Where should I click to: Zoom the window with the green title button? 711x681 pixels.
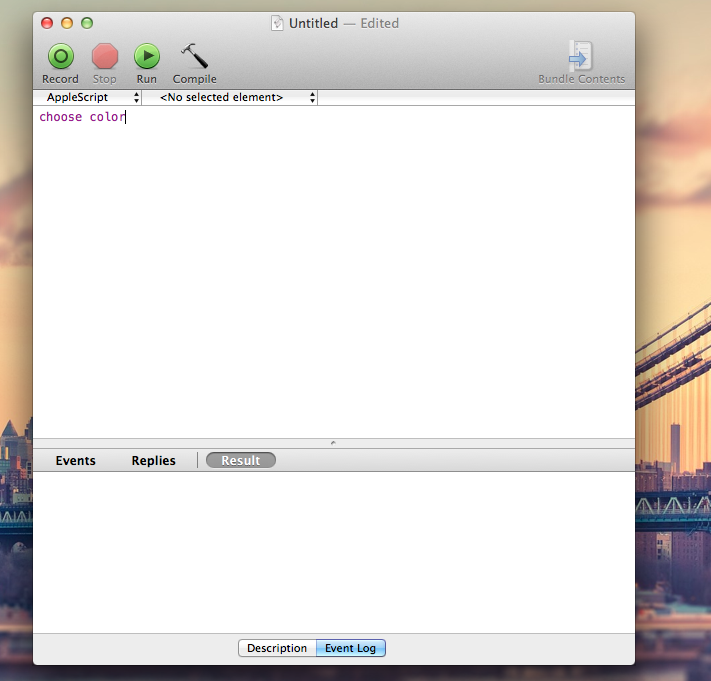[x=87, y=23]
